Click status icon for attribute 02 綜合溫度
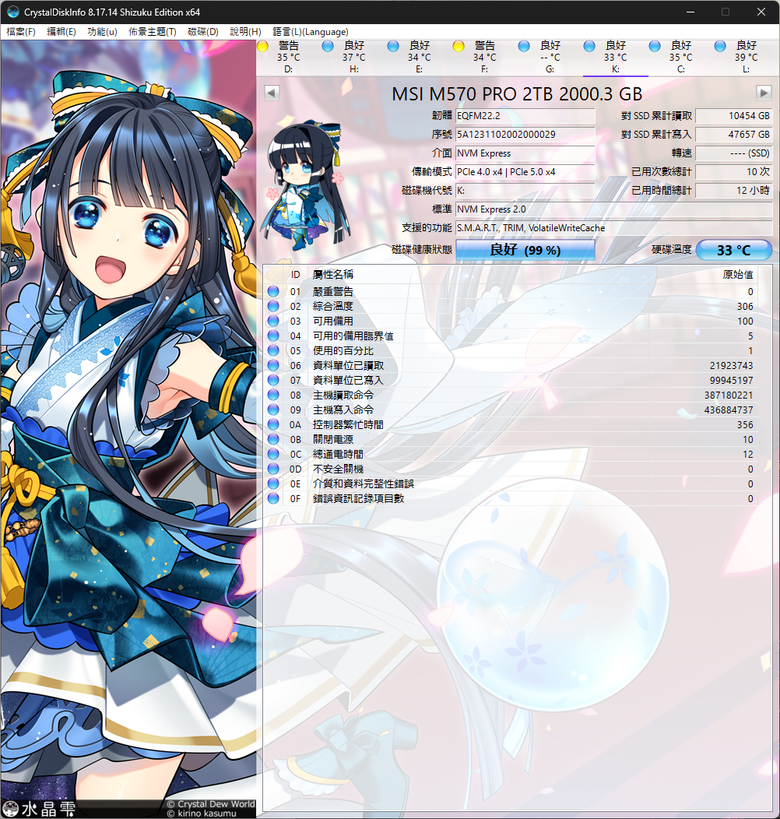 273,306
